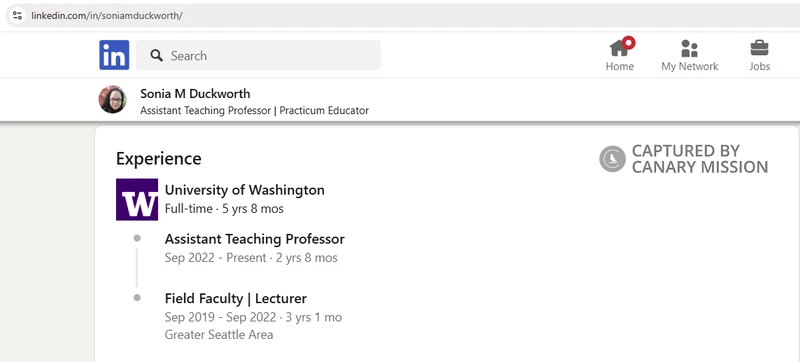Image resolution: width=800 pixels, height=362 pixels.
Task: Click the LinkedIn logo icon
Action: click(x=114, y=55)
